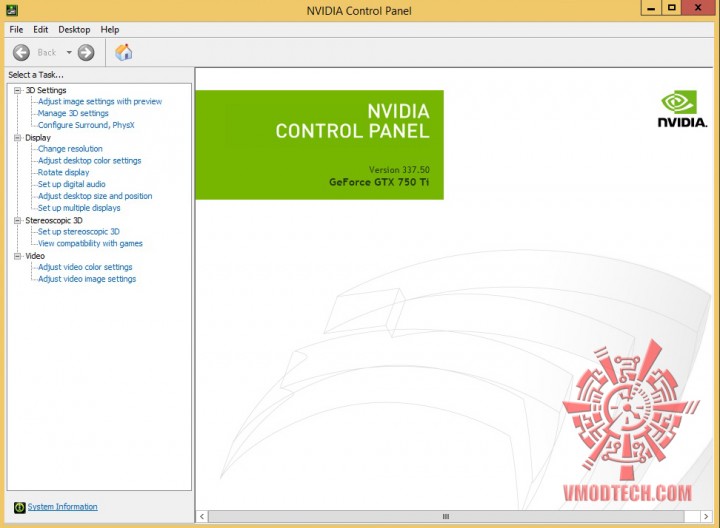Screen dimensions: 720x528
Task: Click the horizontal scrollbar right arrow
Action: tap(706, 517)
